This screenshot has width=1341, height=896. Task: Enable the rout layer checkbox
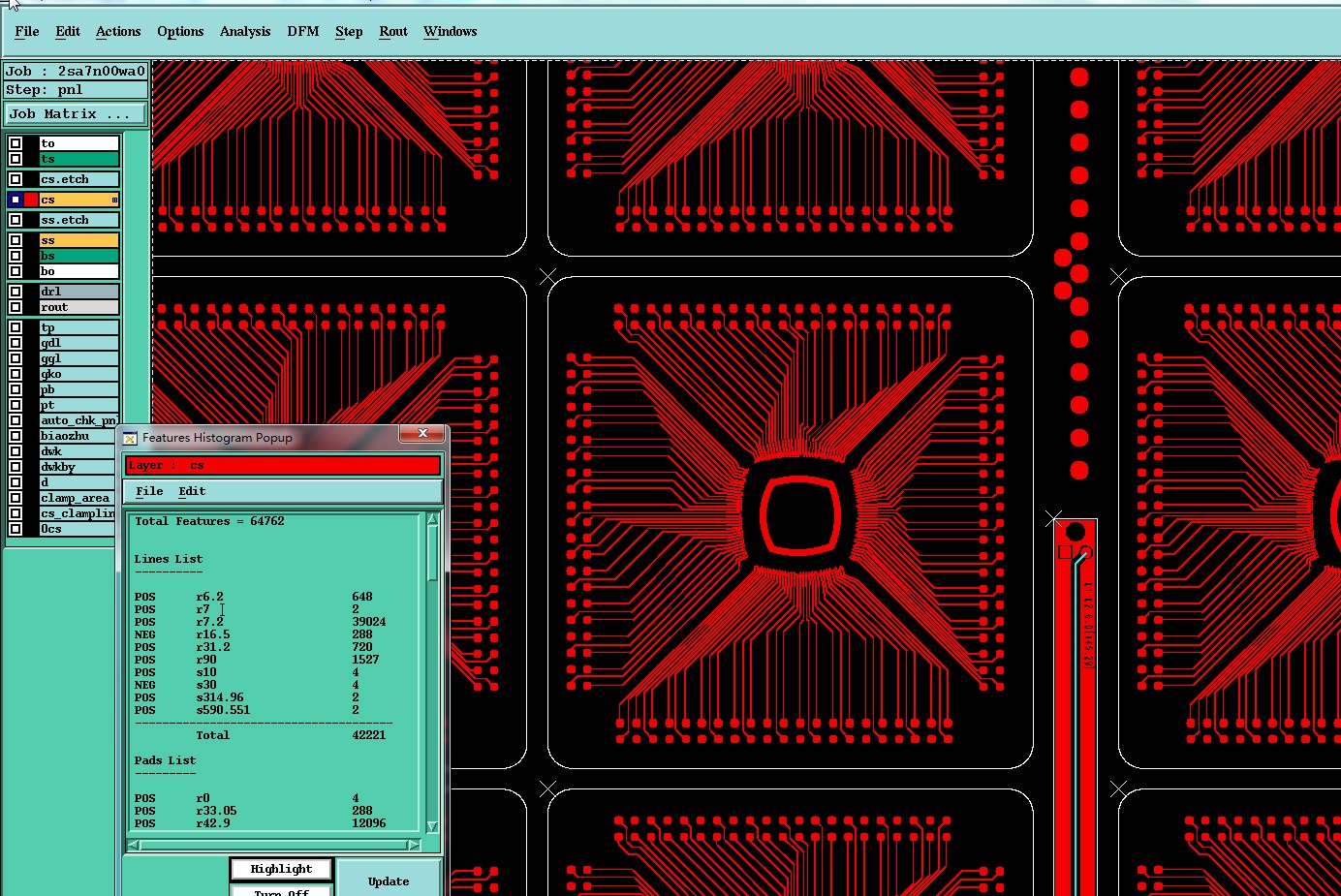16,307
